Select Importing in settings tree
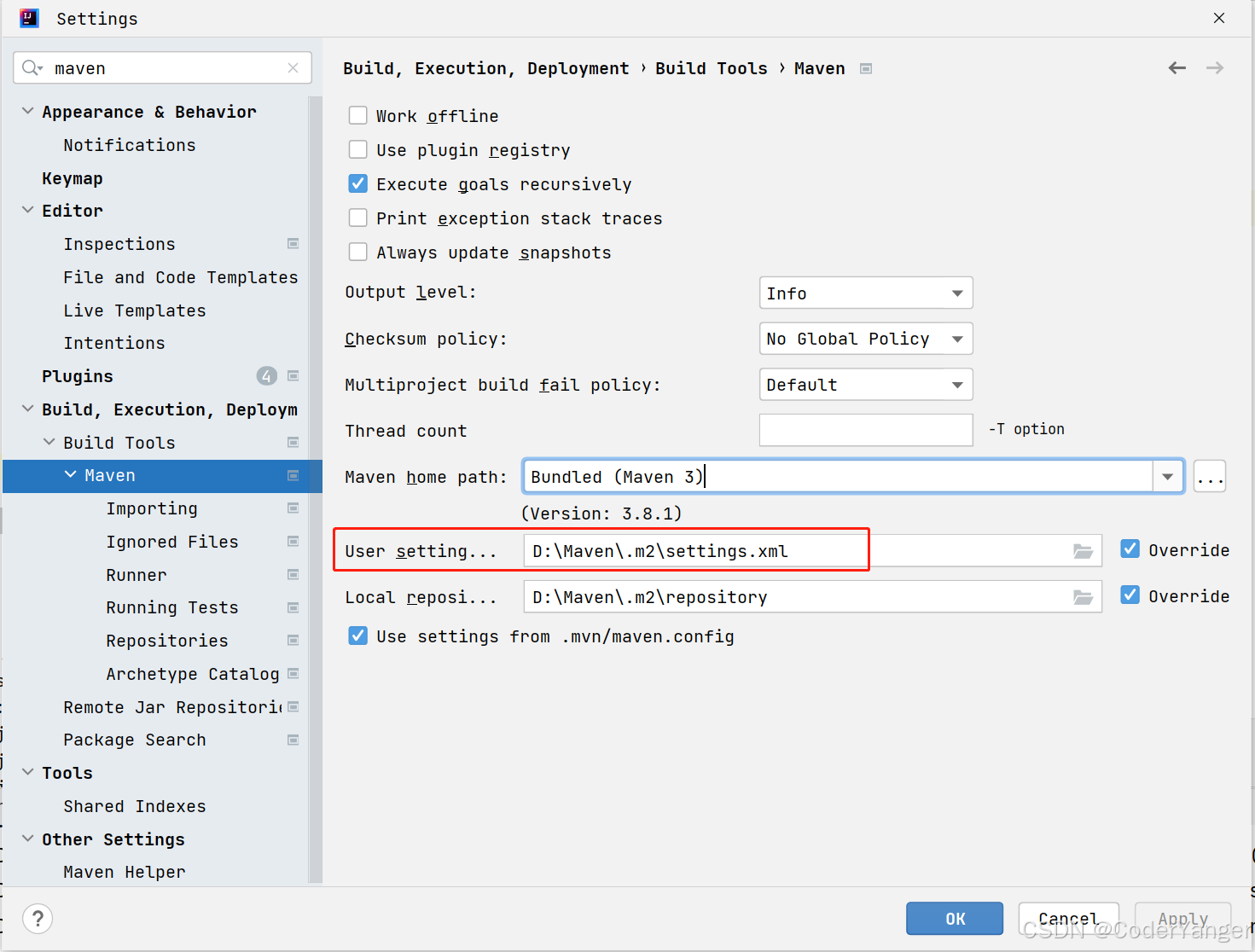 pyautogui.click(x=152, y=508)
